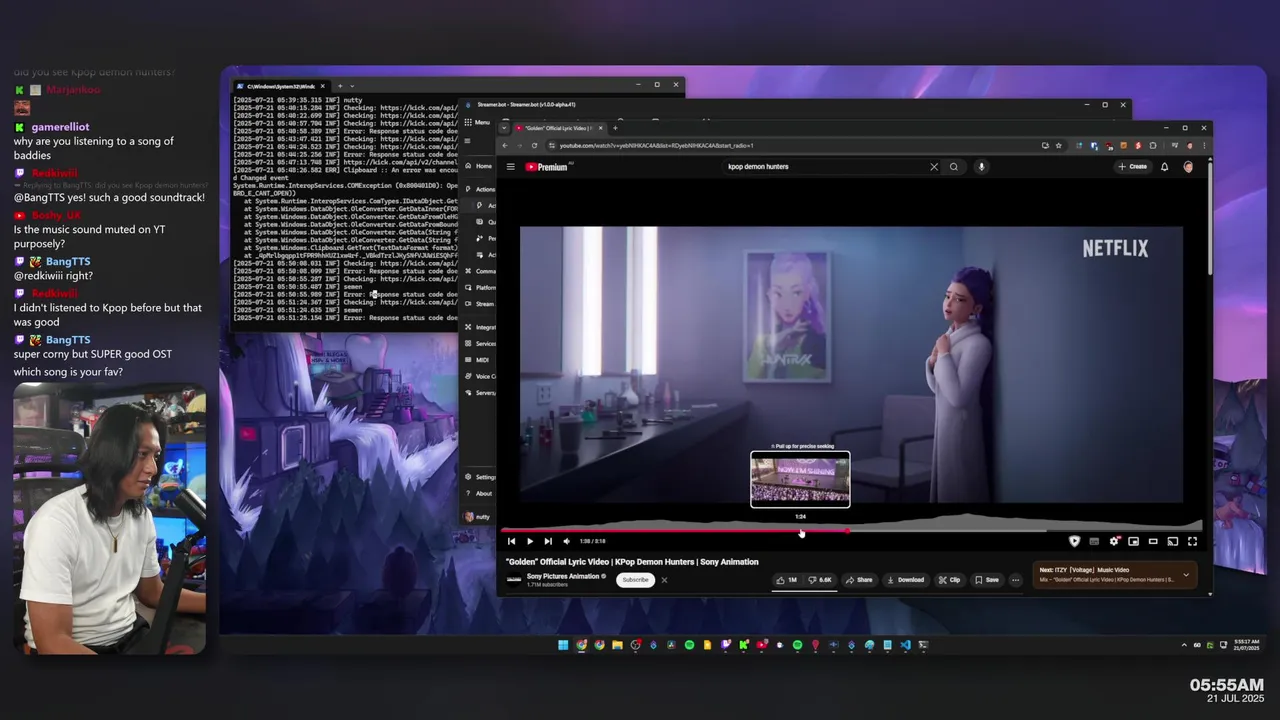Open the browser tab search dropdown
This screenshot has height=720, width=1280.
pyautogui.click(x=504, y=128)
